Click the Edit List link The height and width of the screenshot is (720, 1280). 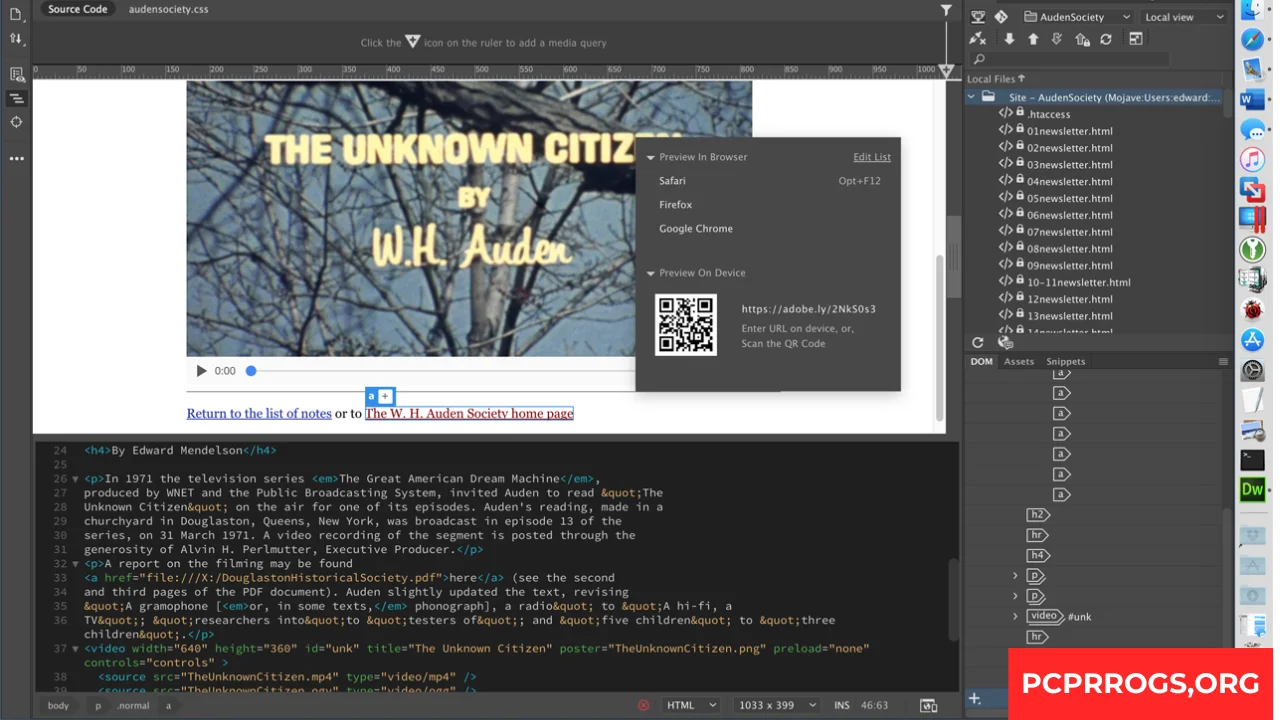(872, 157)
